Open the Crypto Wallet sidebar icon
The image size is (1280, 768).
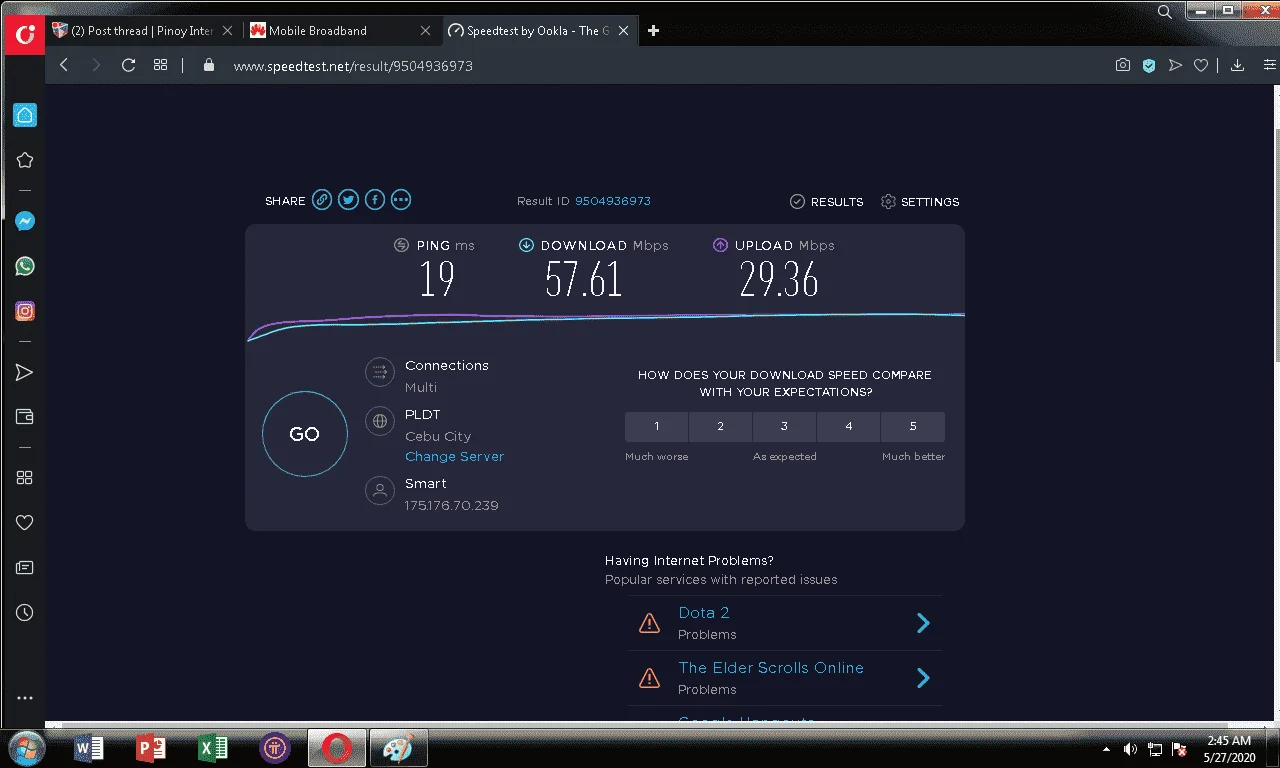tap(25, 417)
